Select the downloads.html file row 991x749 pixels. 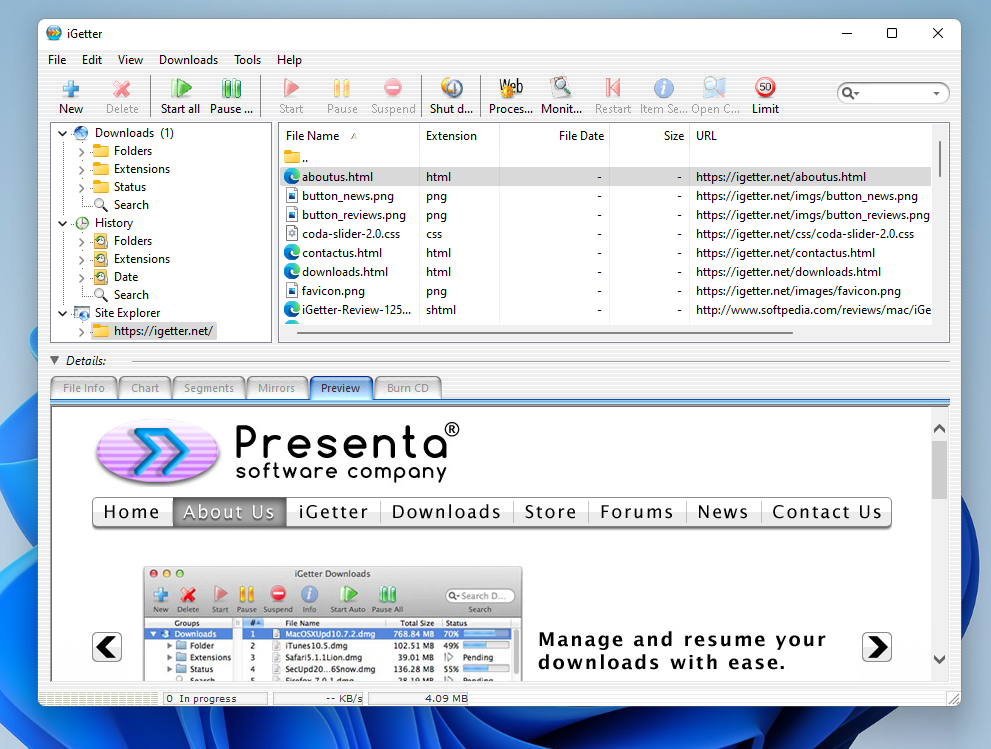pos(345,271)
